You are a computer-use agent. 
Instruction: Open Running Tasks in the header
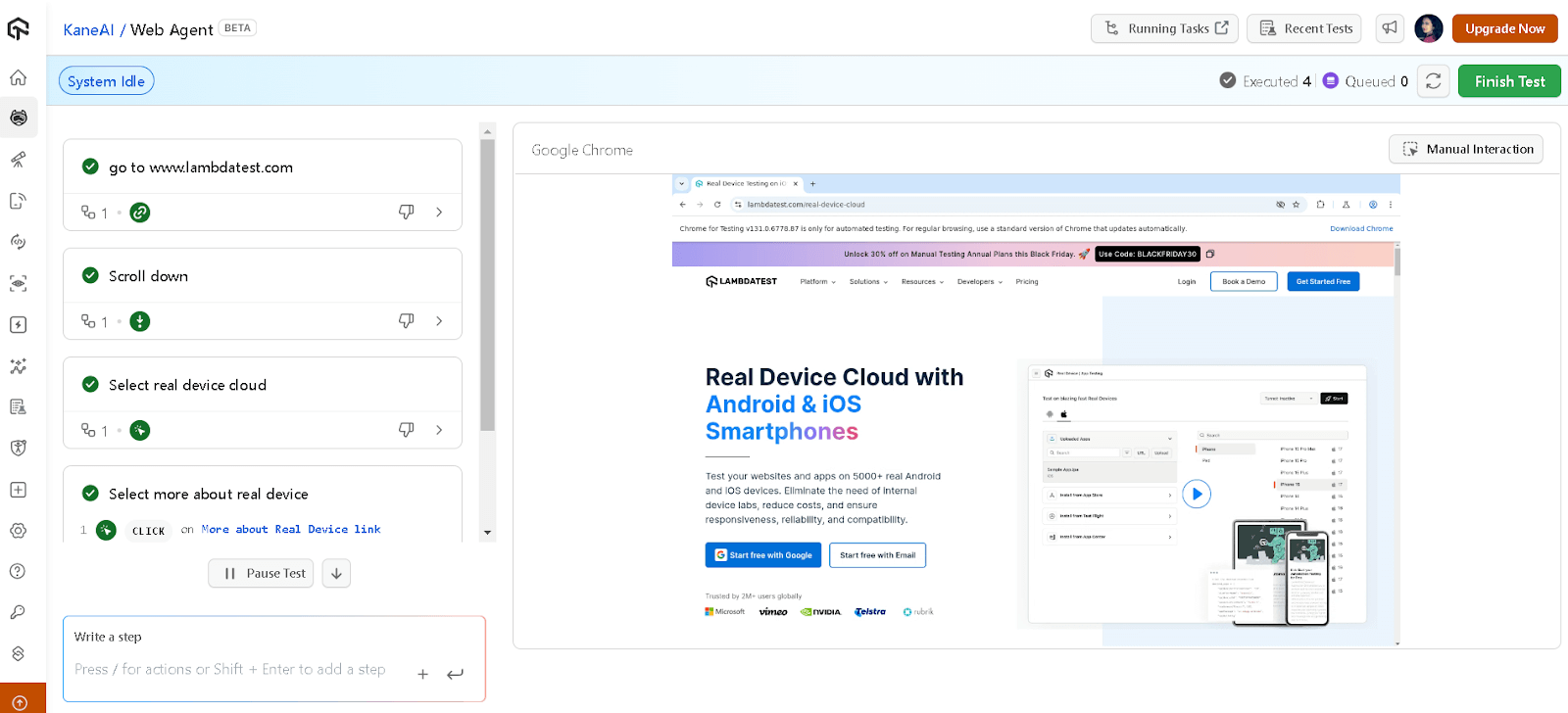click(x=1164, y=28)
